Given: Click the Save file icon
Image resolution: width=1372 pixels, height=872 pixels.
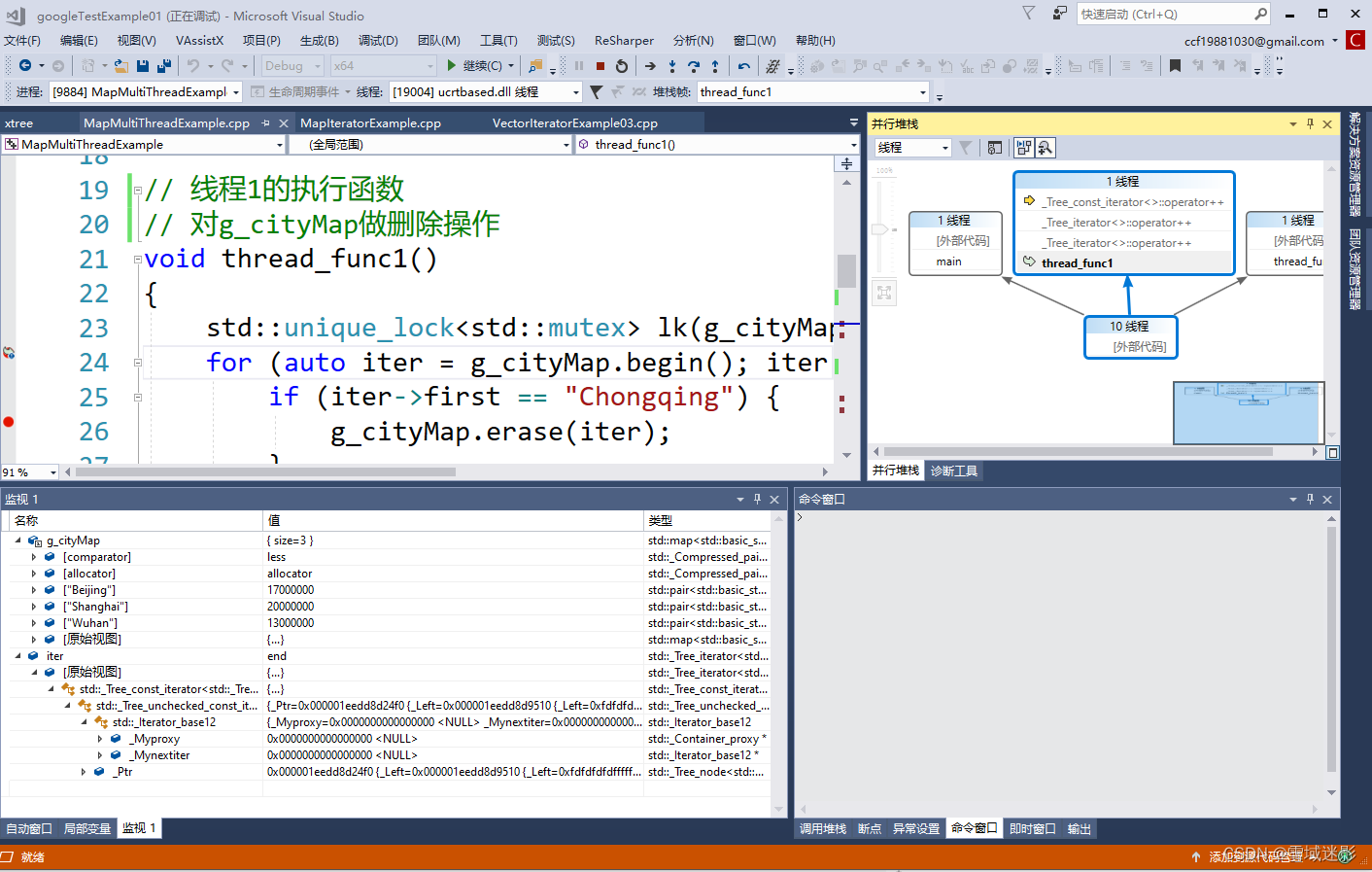Looking at the screenshot, I should 143,66.
